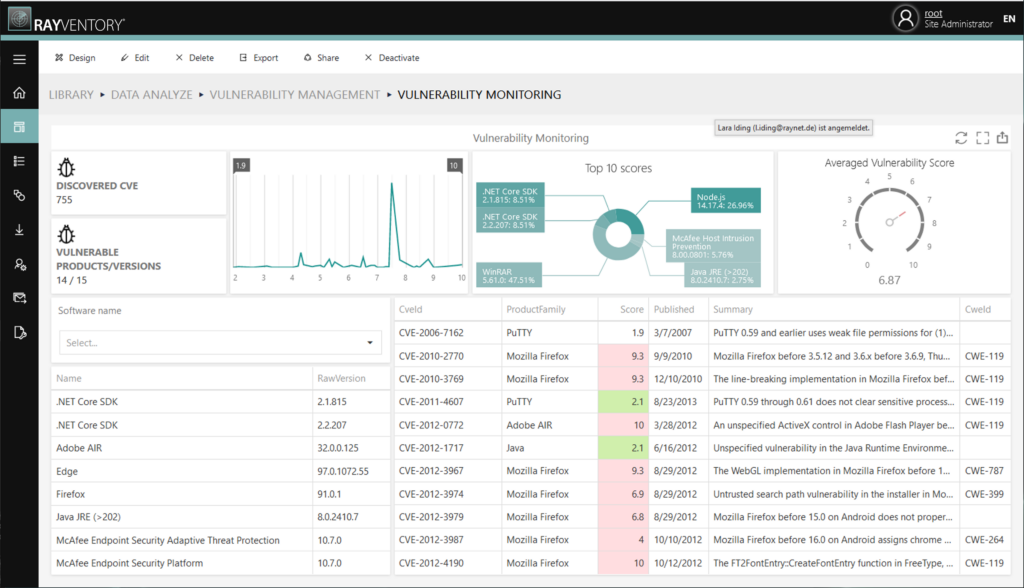Navigate to Data Analyze breadcrumb

pos(152,95)
